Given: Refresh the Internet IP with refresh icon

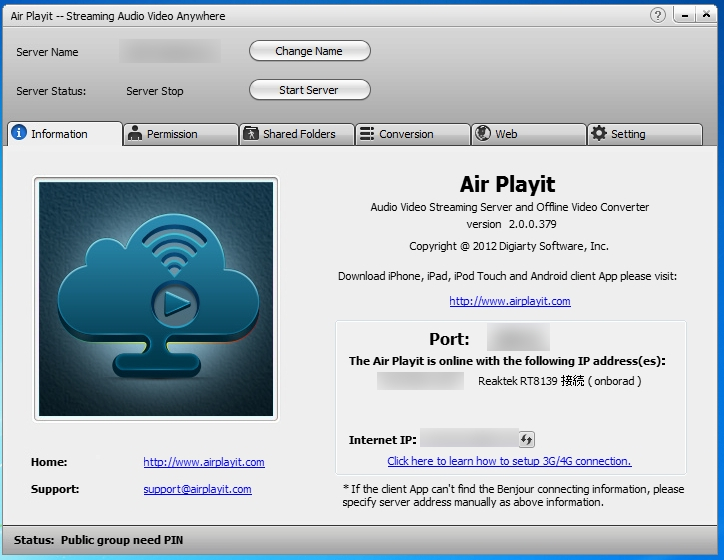Looking at the screenshot, I should [x=526, y=440].
